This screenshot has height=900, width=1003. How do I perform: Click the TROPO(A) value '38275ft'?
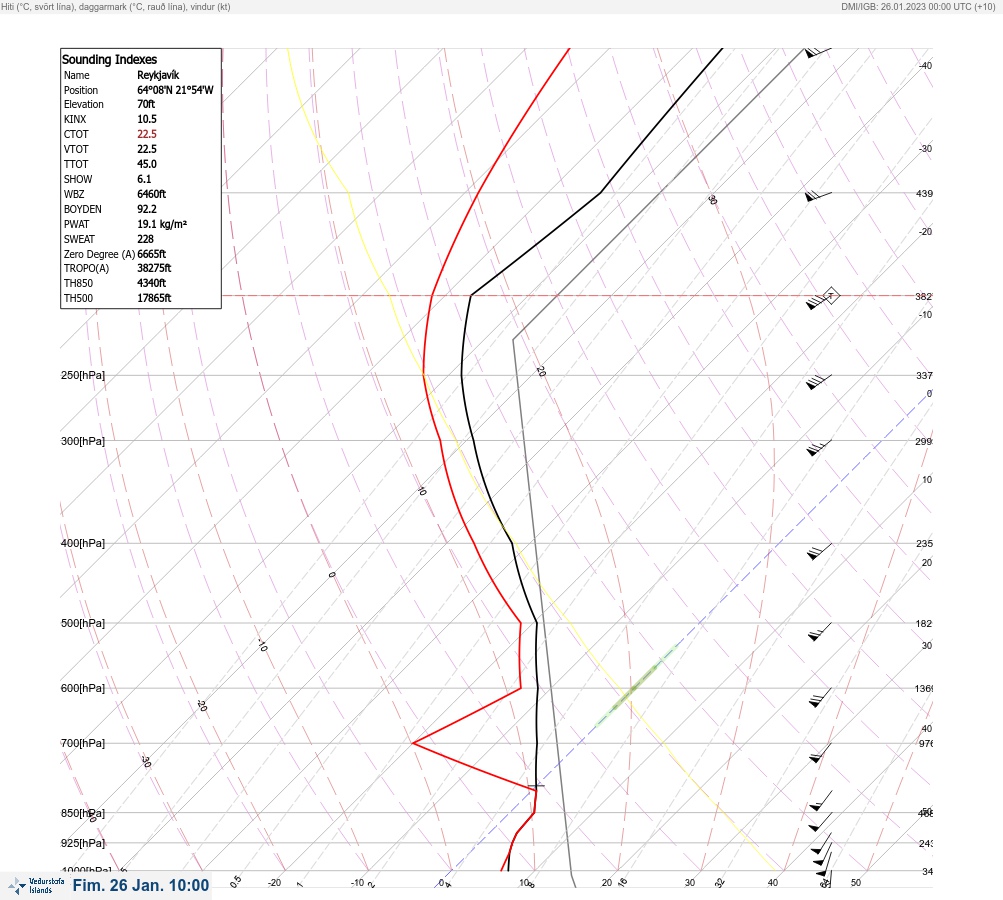pyautogui.click(x=154, y=268)
